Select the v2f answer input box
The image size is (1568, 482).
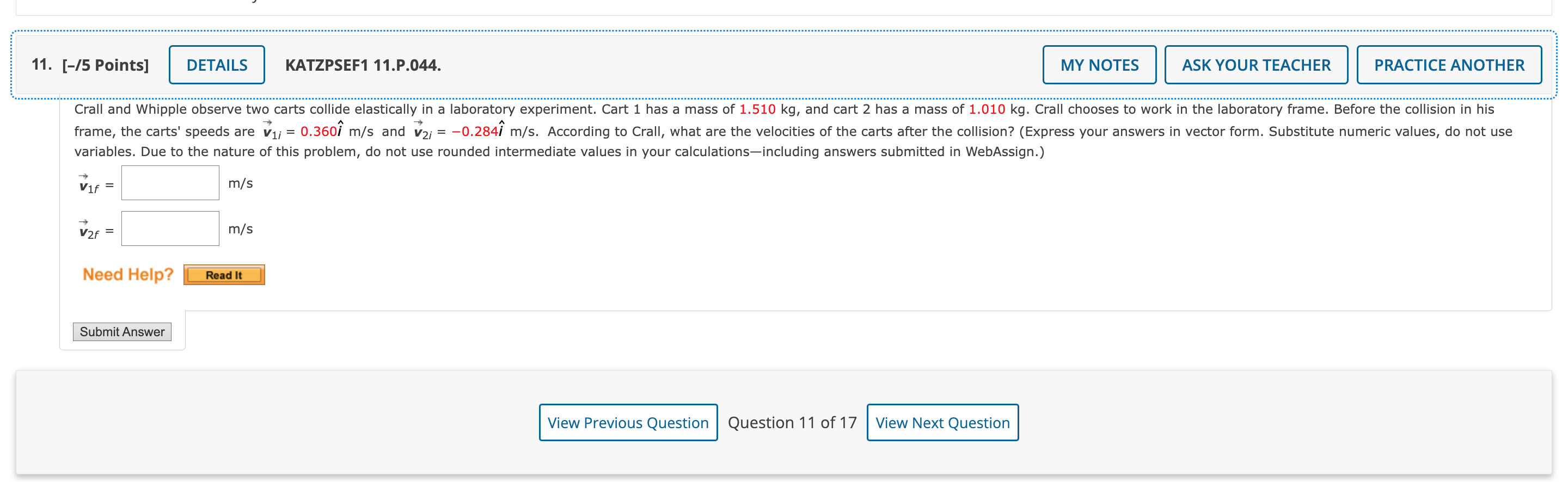coord(170,227)
